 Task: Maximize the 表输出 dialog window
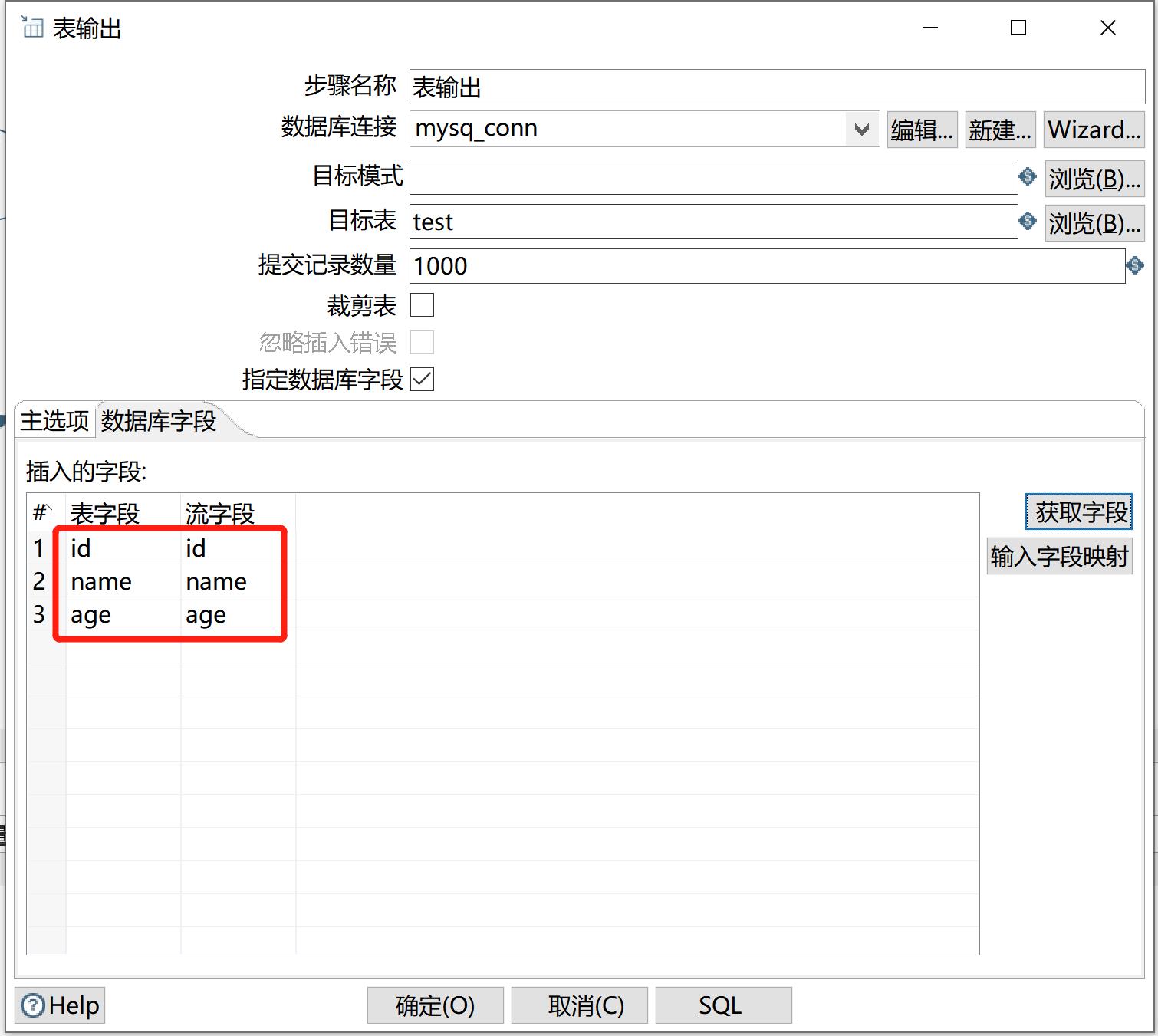(1018, 28)
